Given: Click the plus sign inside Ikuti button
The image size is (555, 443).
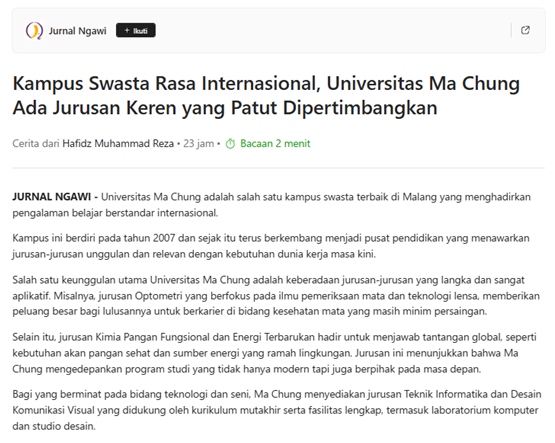Looking at the screenshot, I should [127, 31].
